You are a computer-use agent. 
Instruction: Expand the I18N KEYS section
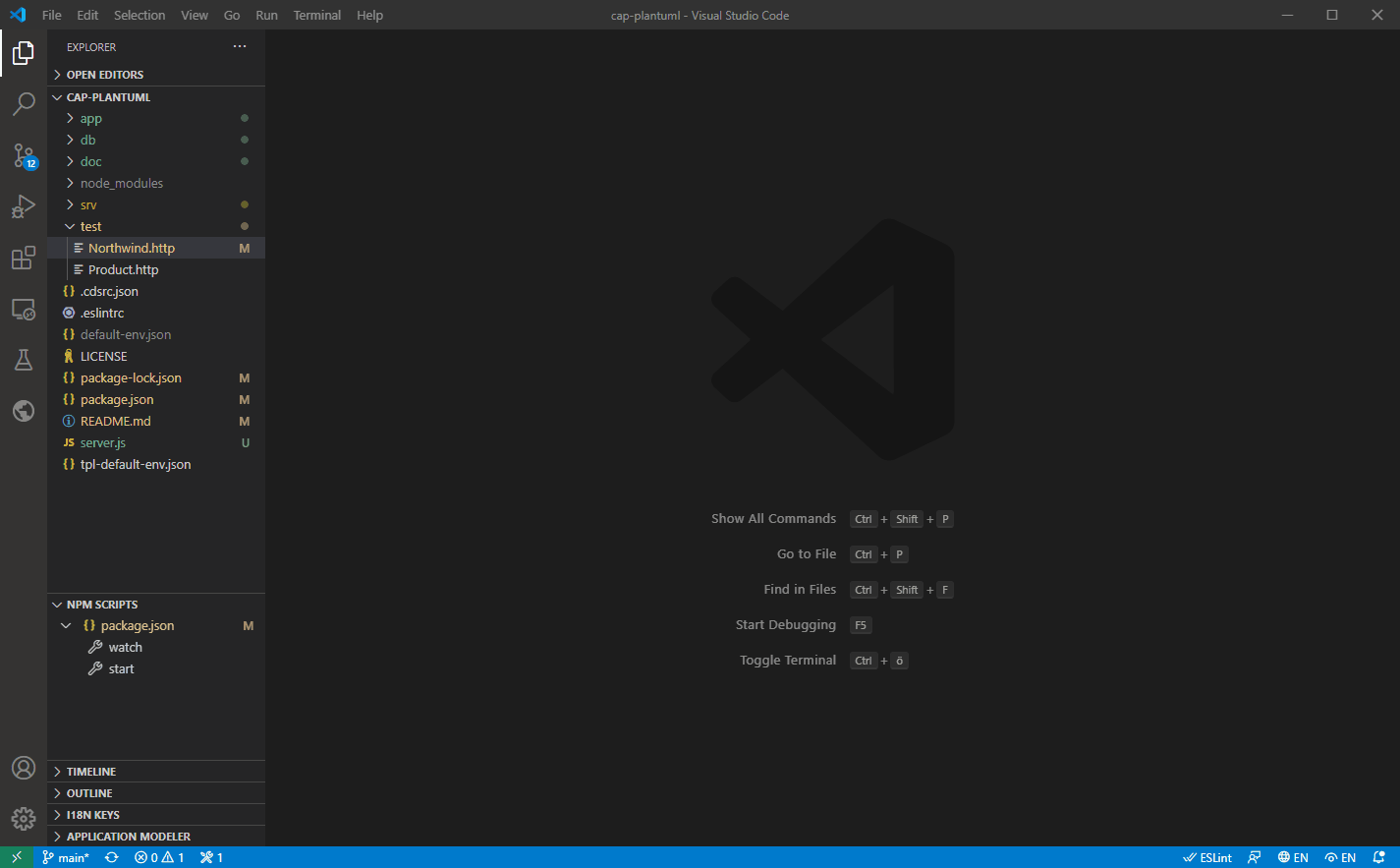pyautogui.click(x=156, y=815)
